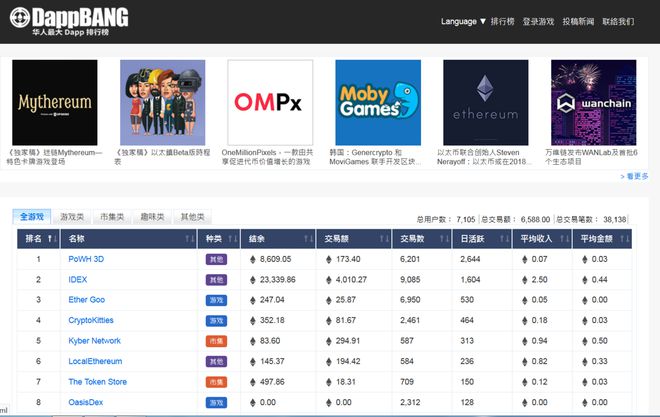Open the Mythereum news thumbnail
This screenshot has height=417, width=660.
[x=55, y=102]
